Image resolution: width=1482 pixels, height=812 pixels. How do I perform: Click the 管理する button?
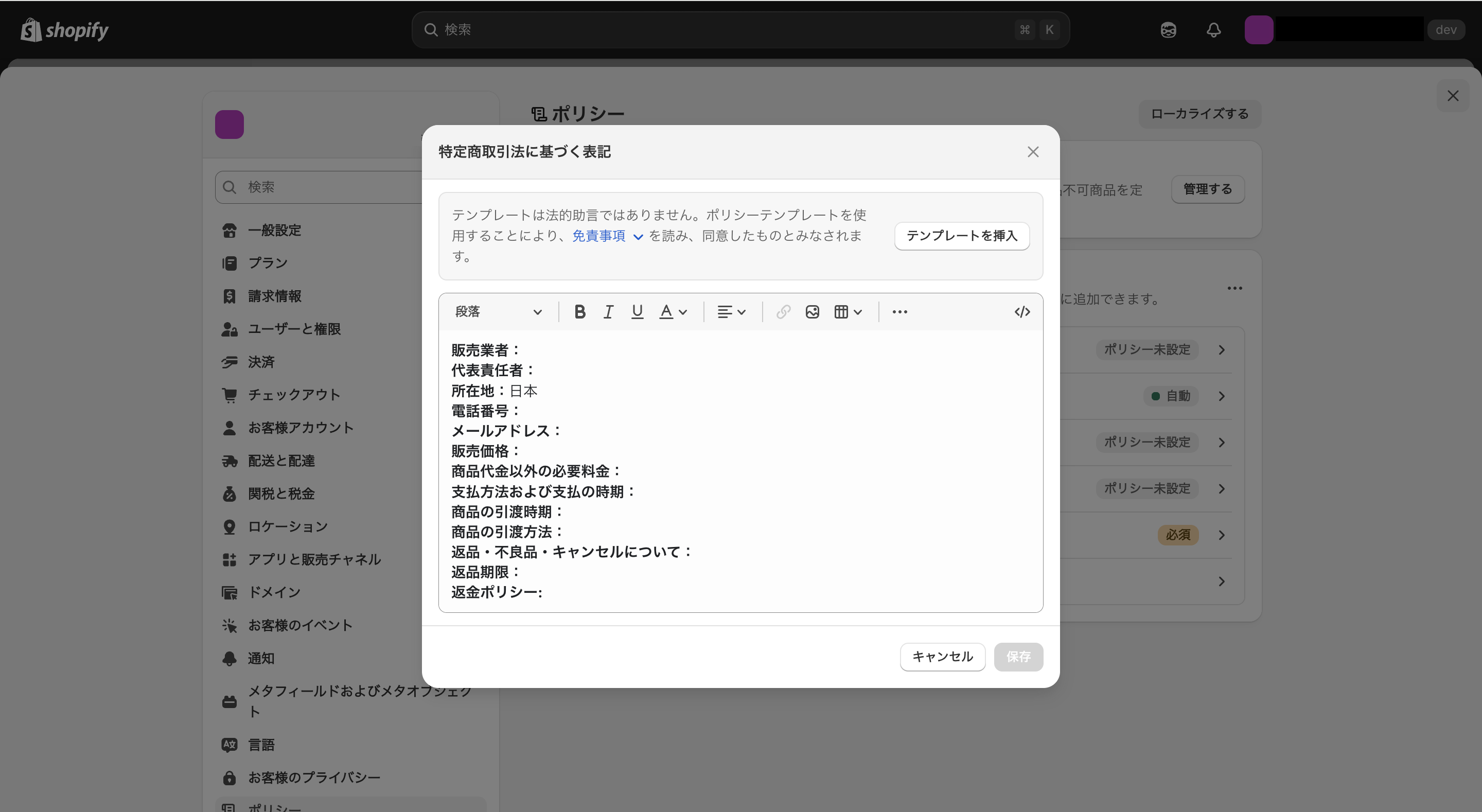click(1207, 189)
